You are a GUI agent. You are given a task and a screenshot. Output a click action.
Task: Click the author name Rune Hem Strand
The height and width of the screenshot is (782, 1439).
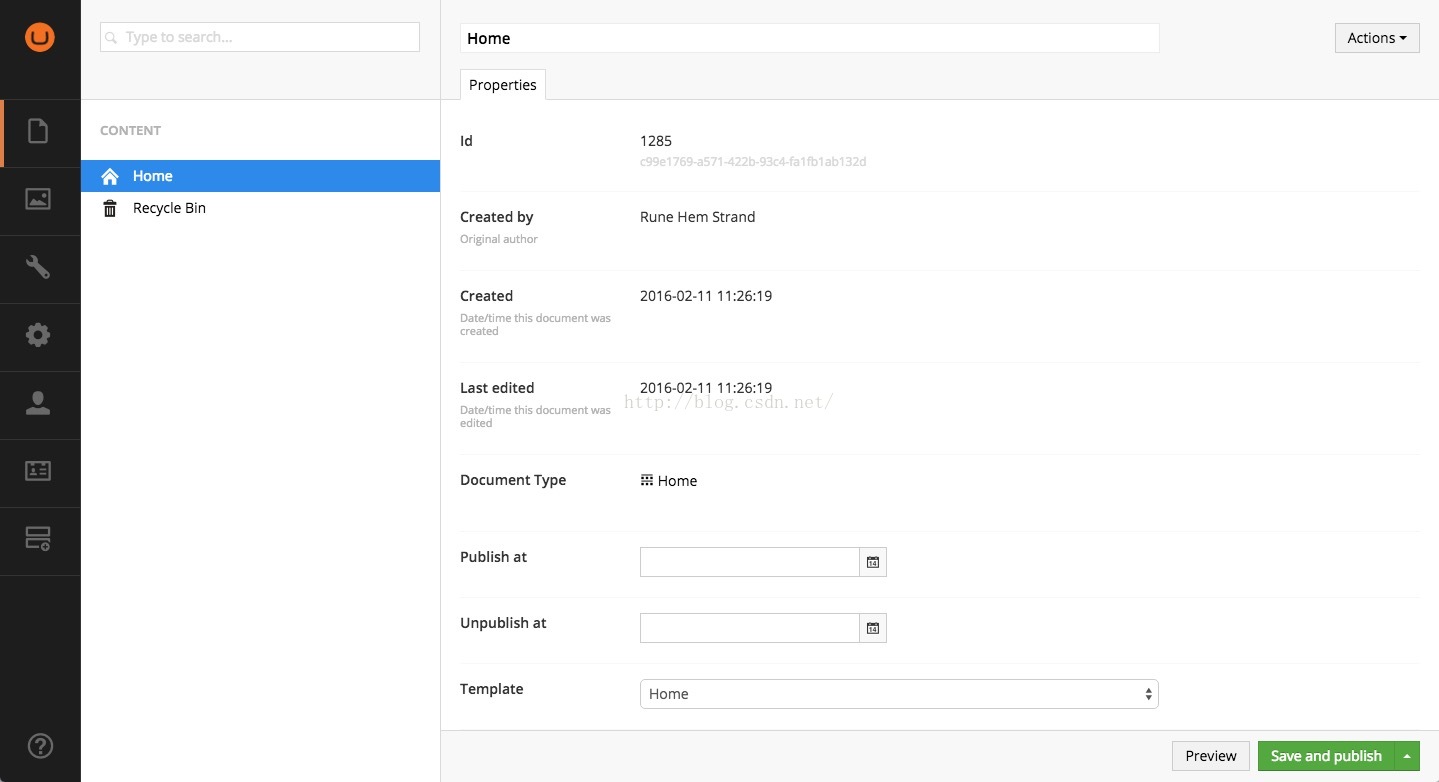coord(698,217)
